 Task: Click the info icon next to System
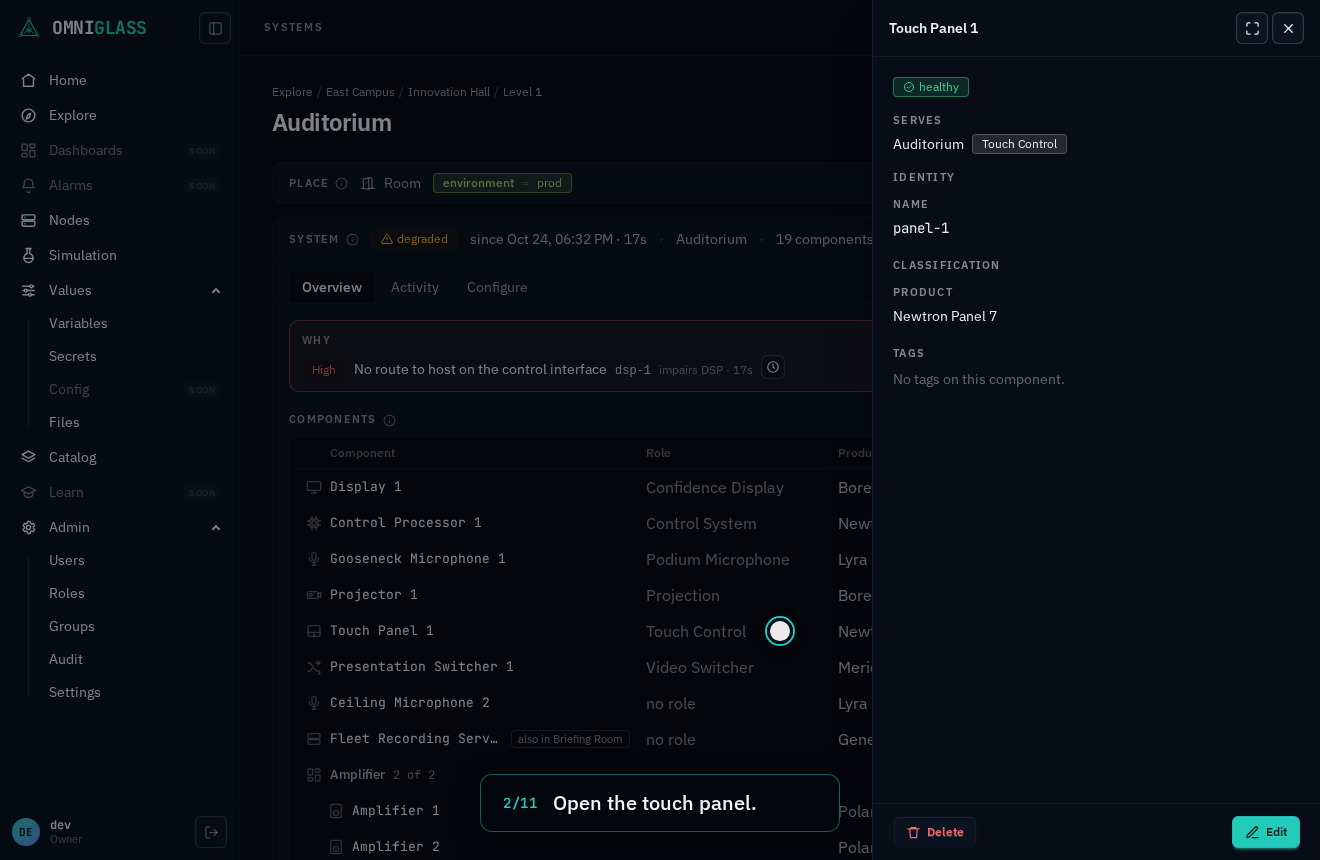click(x=352, y=239)
